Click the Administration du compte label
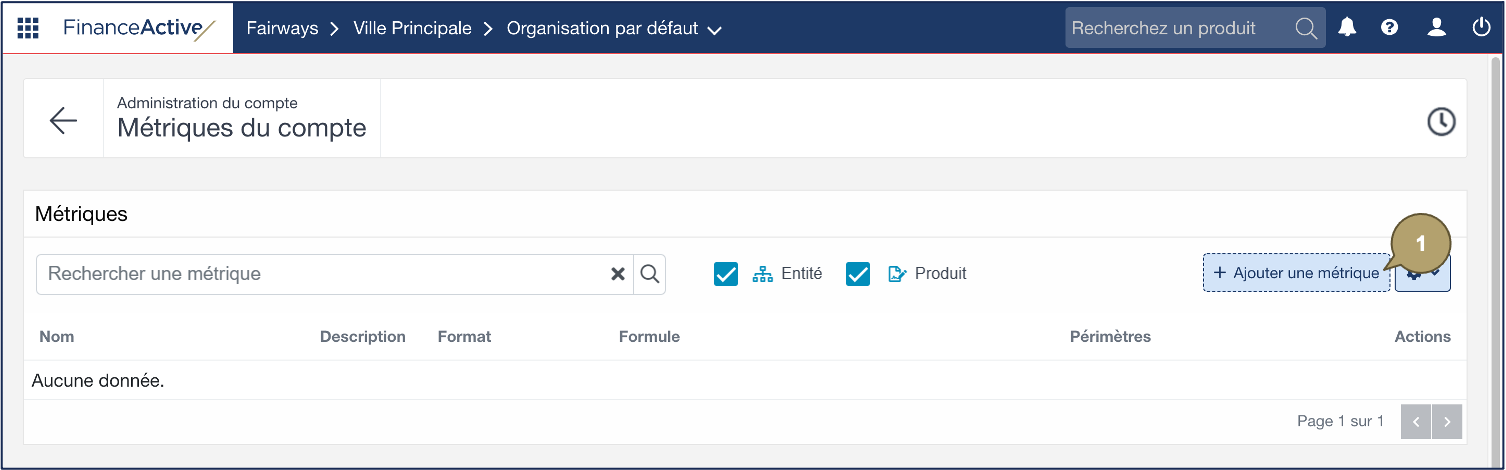The image size is (1506, 470). point(207,103)
